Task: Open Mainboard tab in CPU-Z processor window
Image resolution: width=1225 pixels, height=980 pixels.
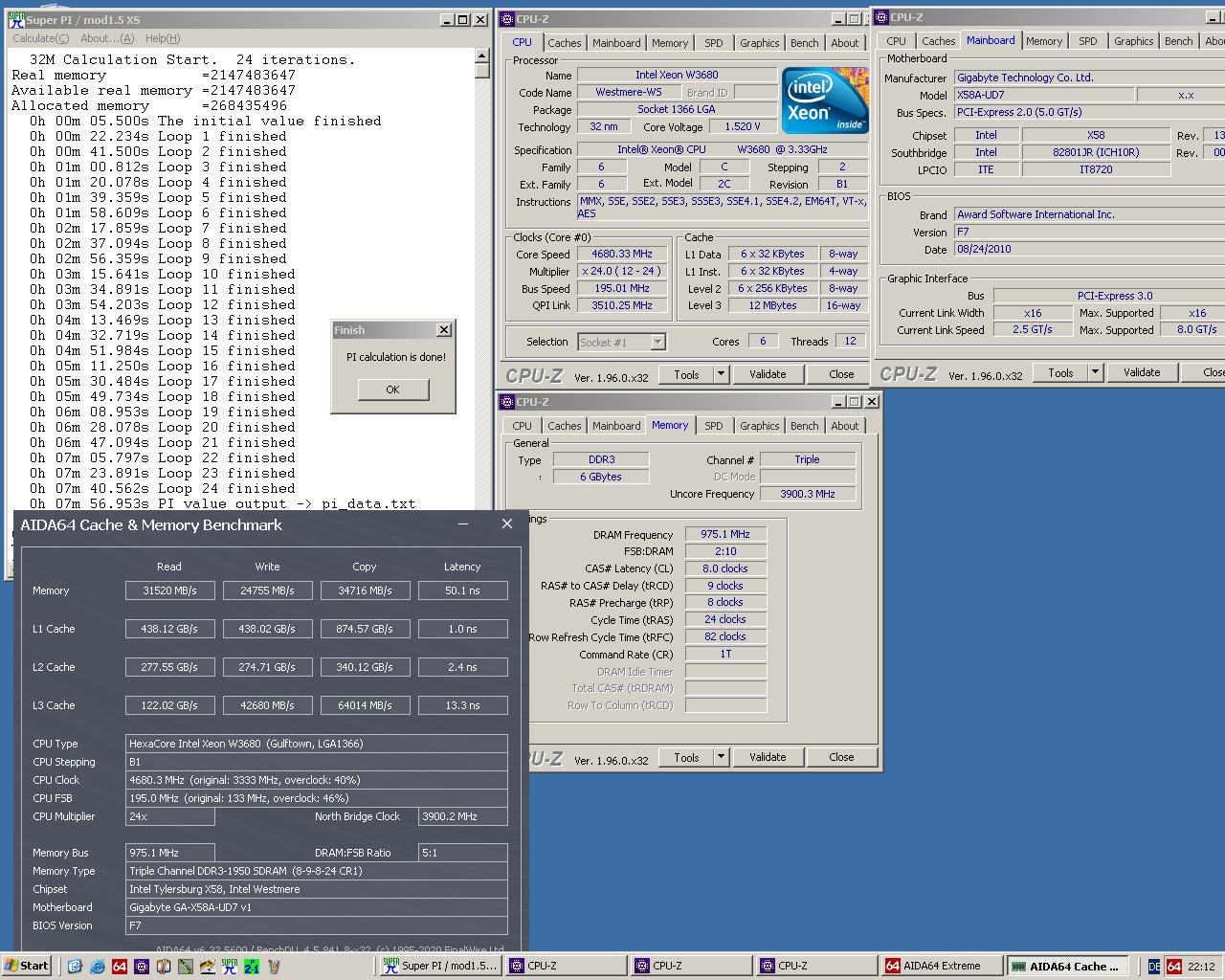Action: click(616, 43)
